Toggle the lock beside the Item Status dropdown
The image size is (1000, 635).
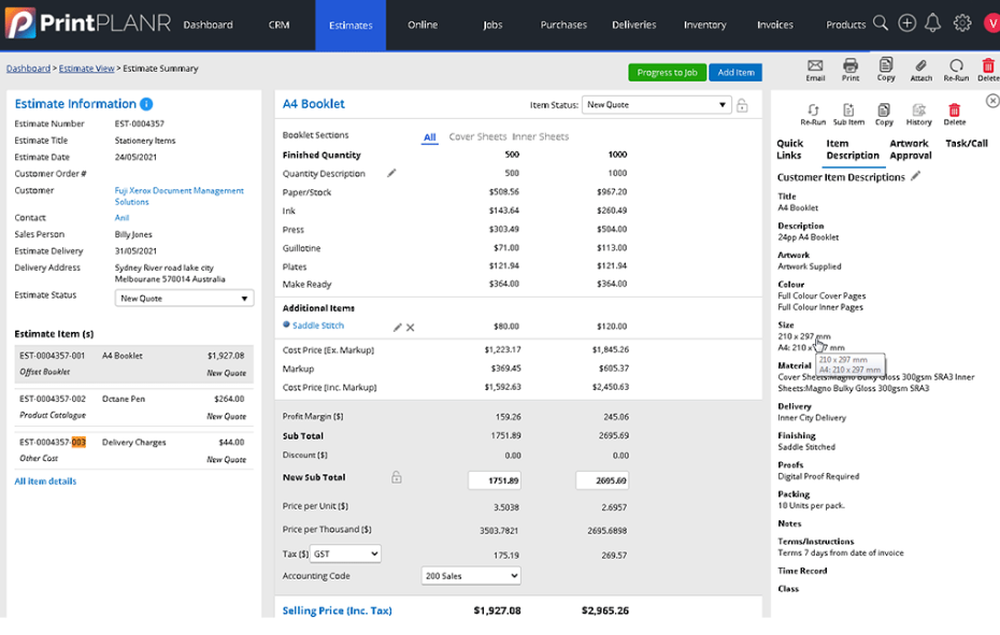pyautogui.click(x=741, y=104)
